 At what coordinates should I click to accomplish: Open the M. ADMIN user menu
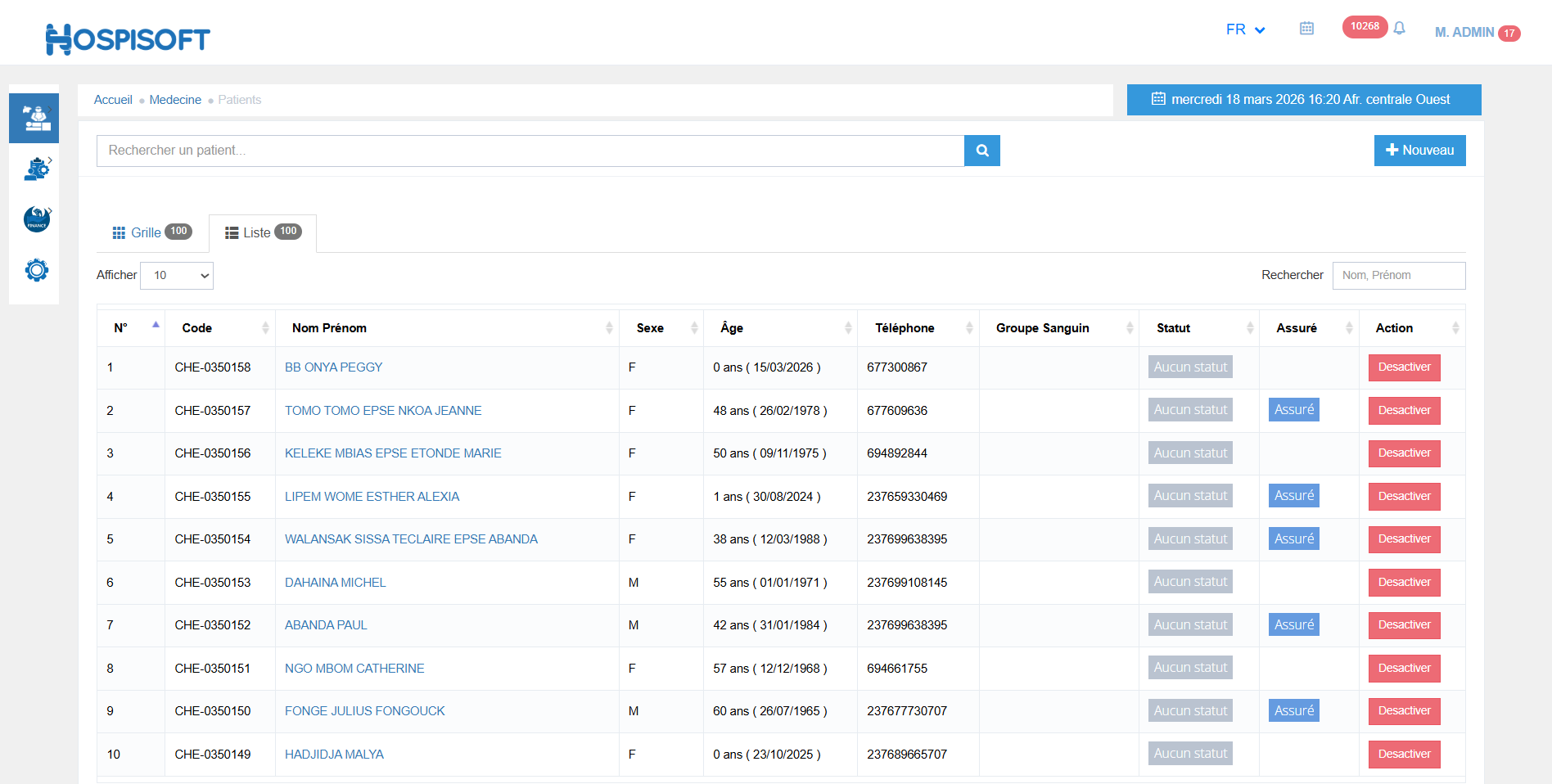click(x=1464, y=32)
